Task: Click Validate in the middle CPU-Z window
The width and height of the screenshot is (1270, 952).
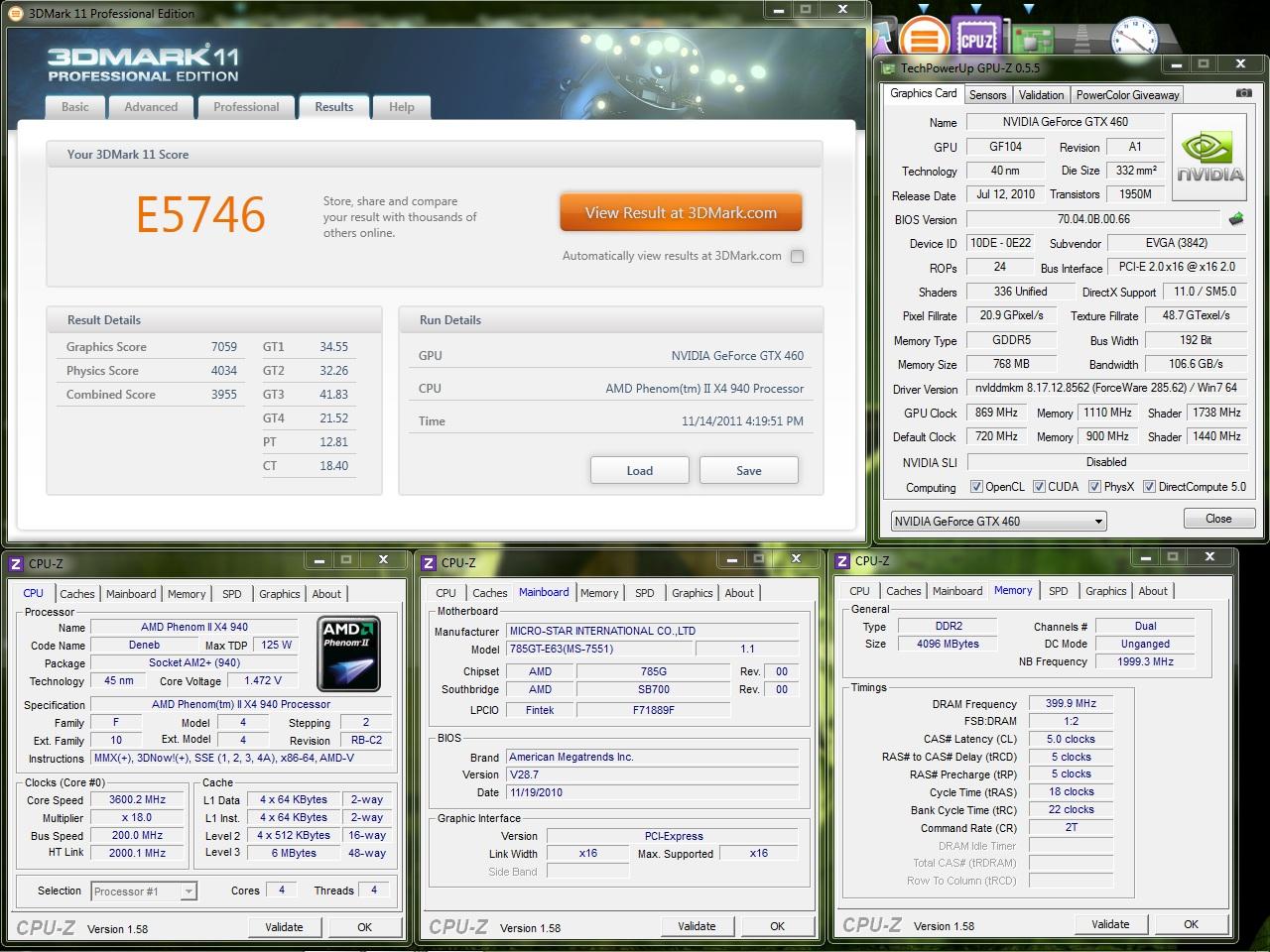Action: point(697,926)
